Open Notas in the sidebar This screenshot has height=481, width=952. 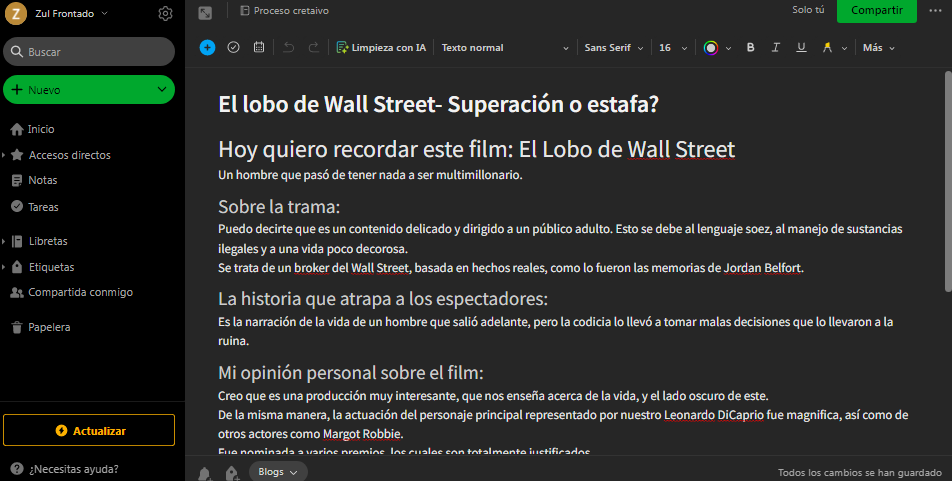42,180
